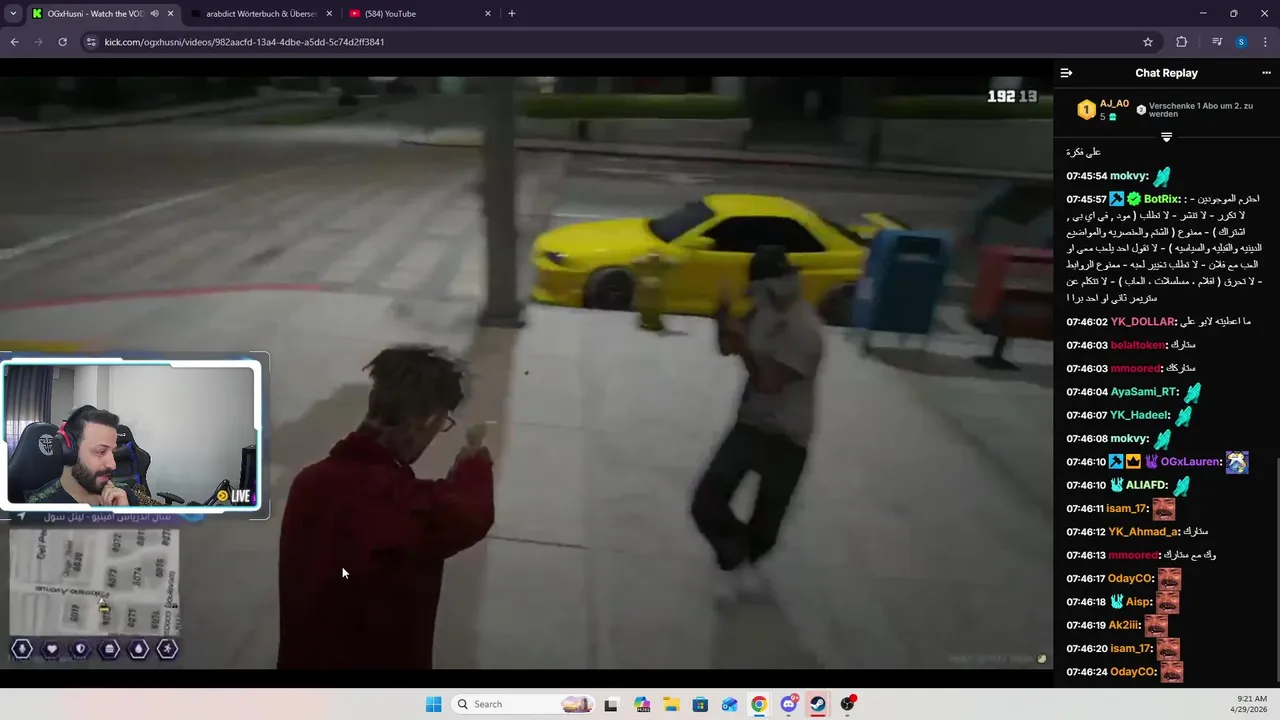This screenshot has height=720, width=1280.
Task: Open a new browser tab
Action: [x=512, y=14]
